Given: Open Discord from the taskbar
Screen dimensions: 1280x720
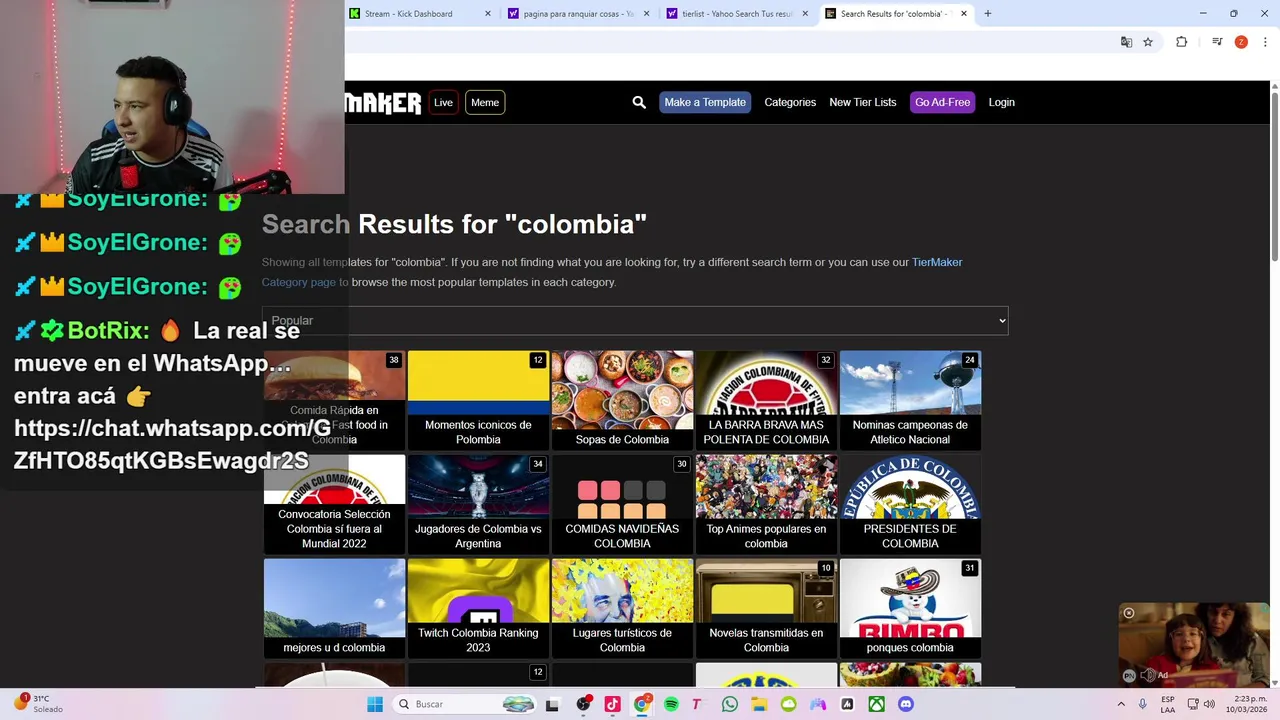Looking at the screenshot, I should [x=906, y=704].
